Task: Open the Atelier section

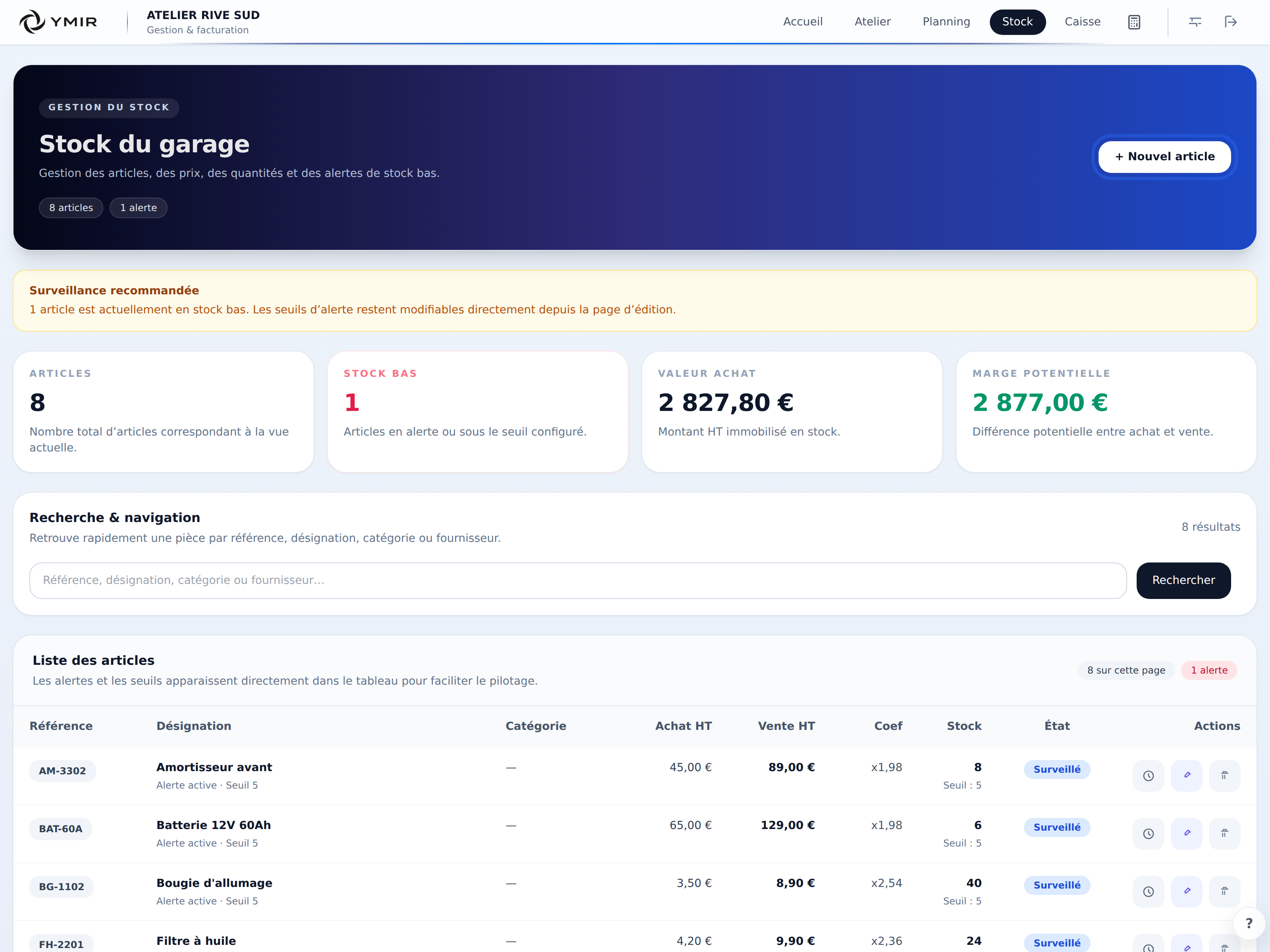Action: coord(873,22)
